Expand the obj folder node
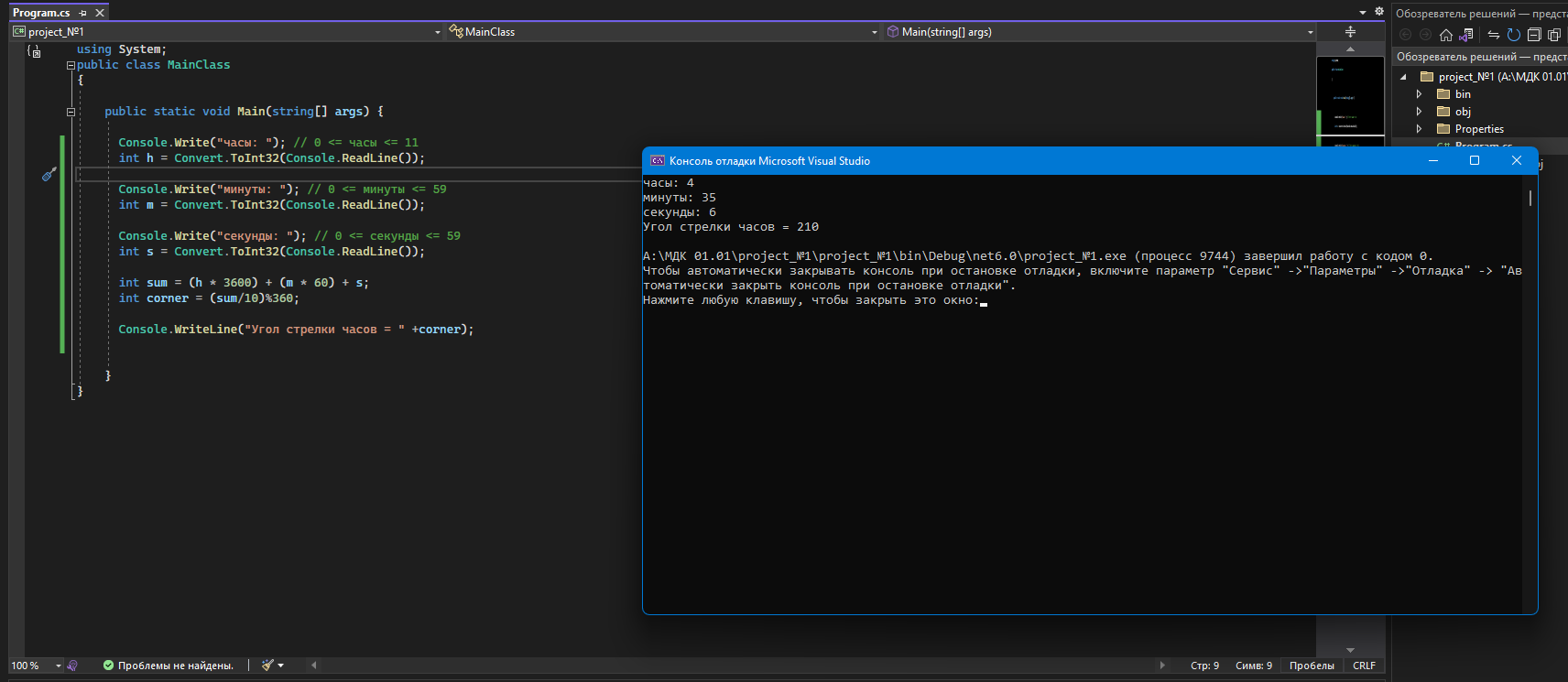This screenshot has width=1568, height=682. tap(1419, 112)
